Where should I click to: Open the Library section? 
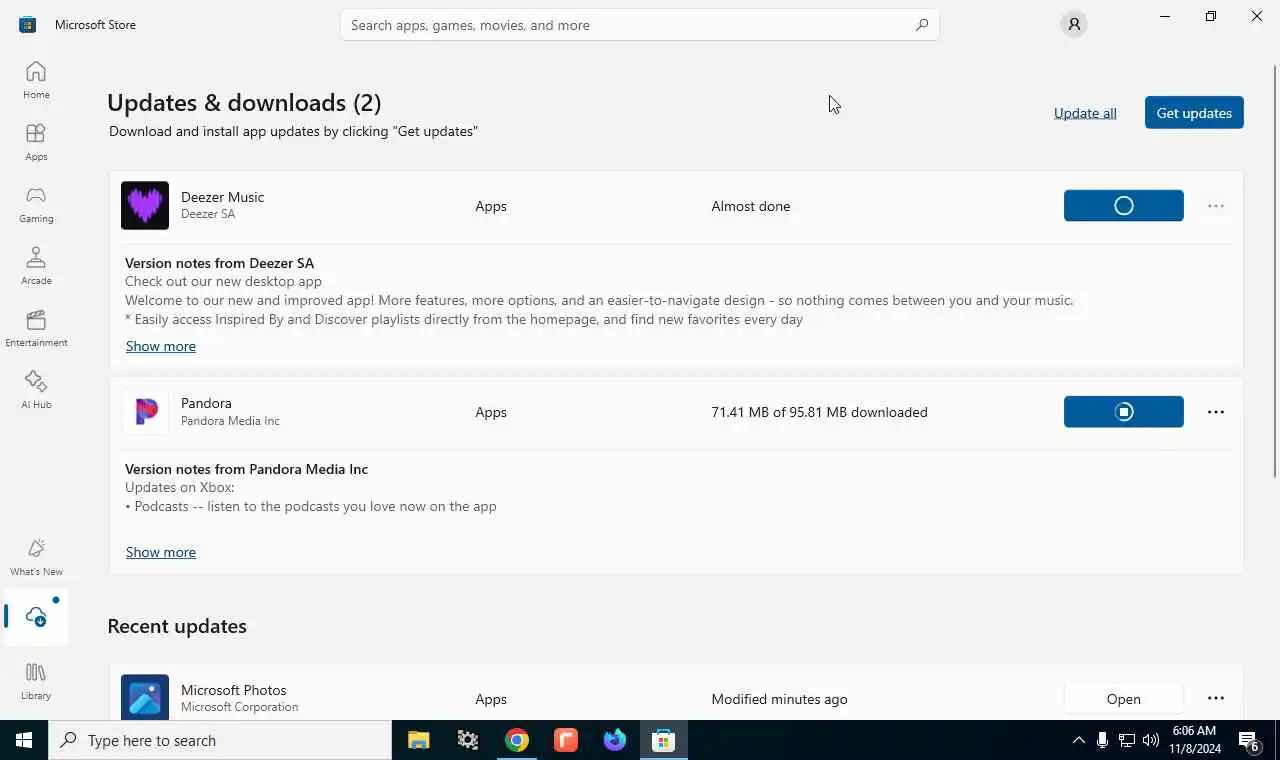click(36, 681)
